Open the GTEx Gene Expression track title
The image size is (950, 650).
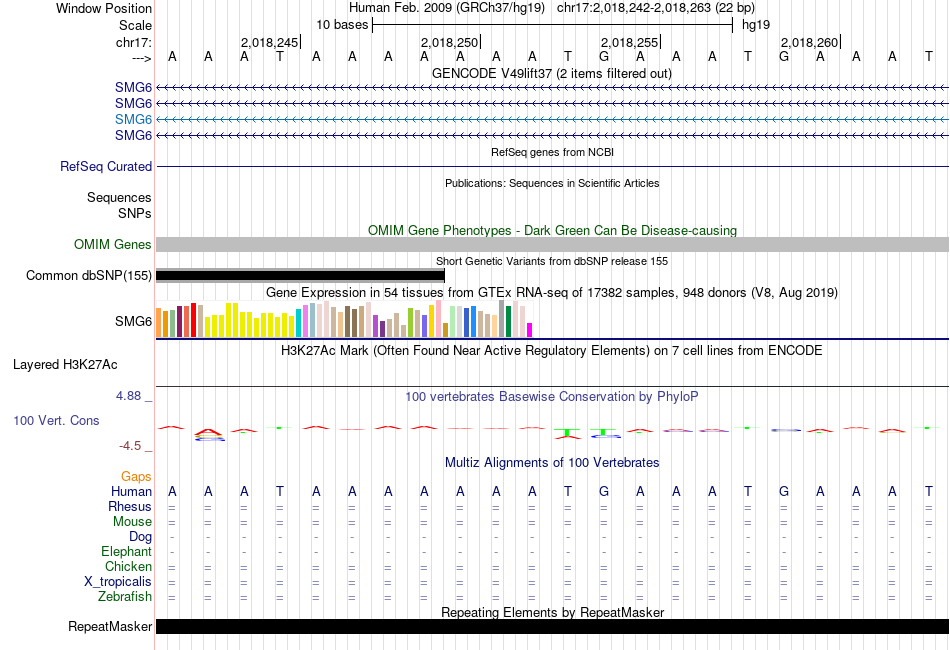(x=552, y=293)
